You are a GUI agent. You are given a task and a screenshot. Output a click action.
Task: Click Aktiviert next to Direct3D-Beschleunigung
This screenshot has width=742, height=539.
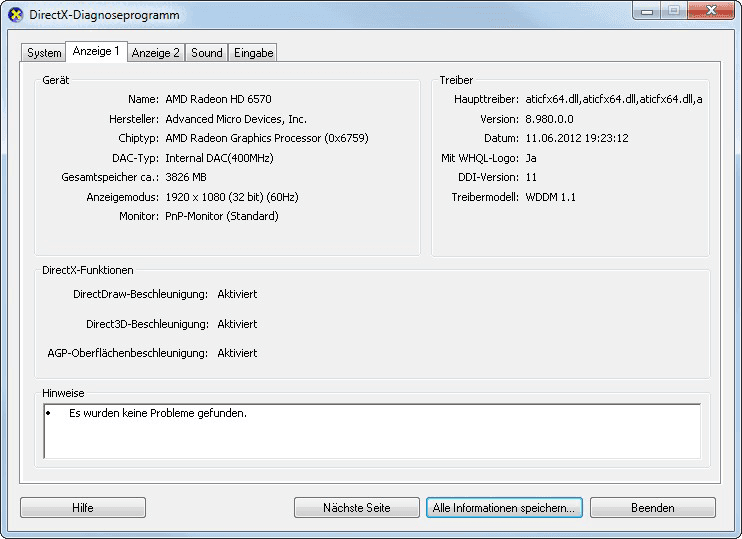coord(237,324)
